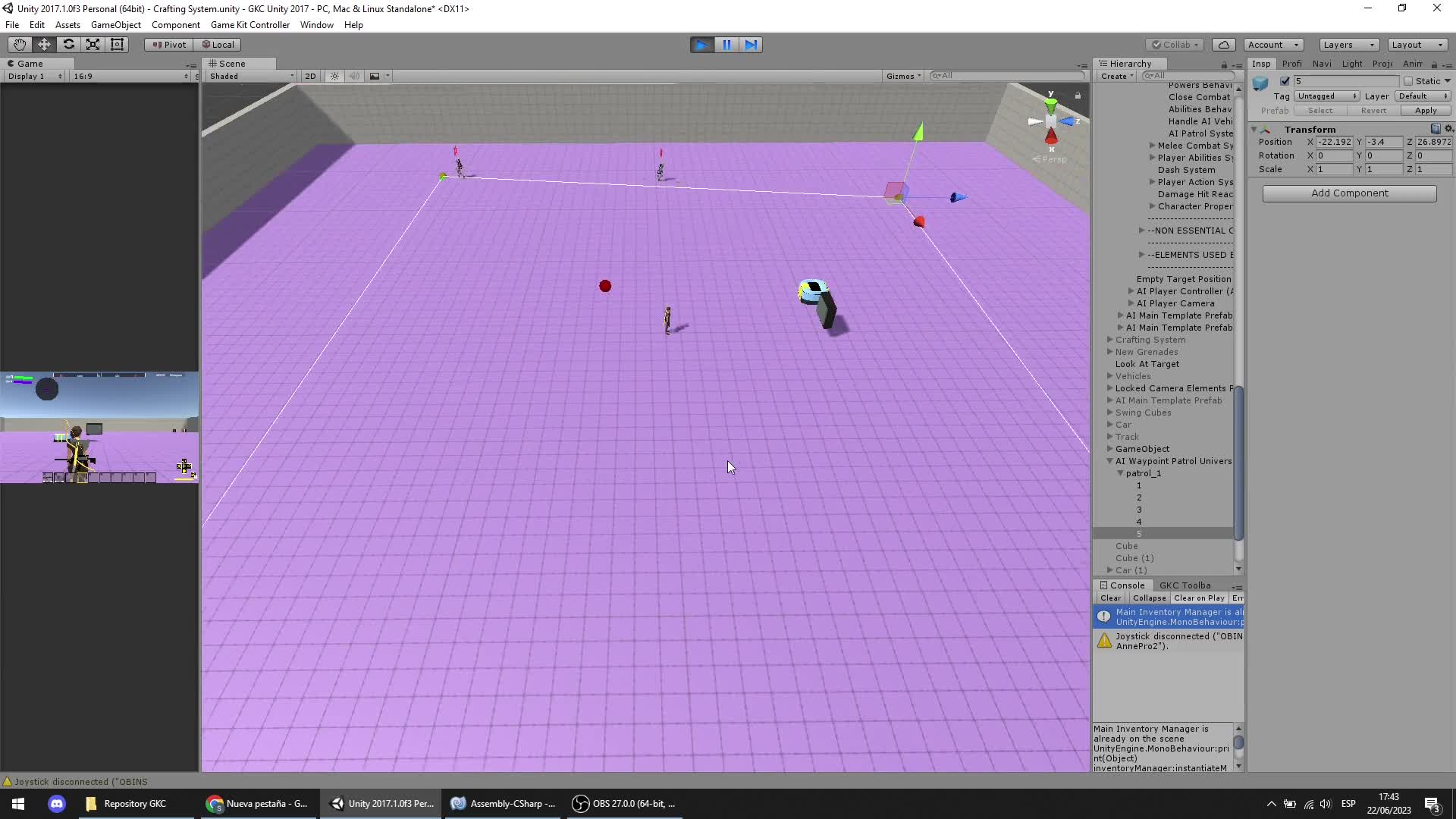Click the Add Component button
Viewport: 1456px width, 819px height.
1349,193
